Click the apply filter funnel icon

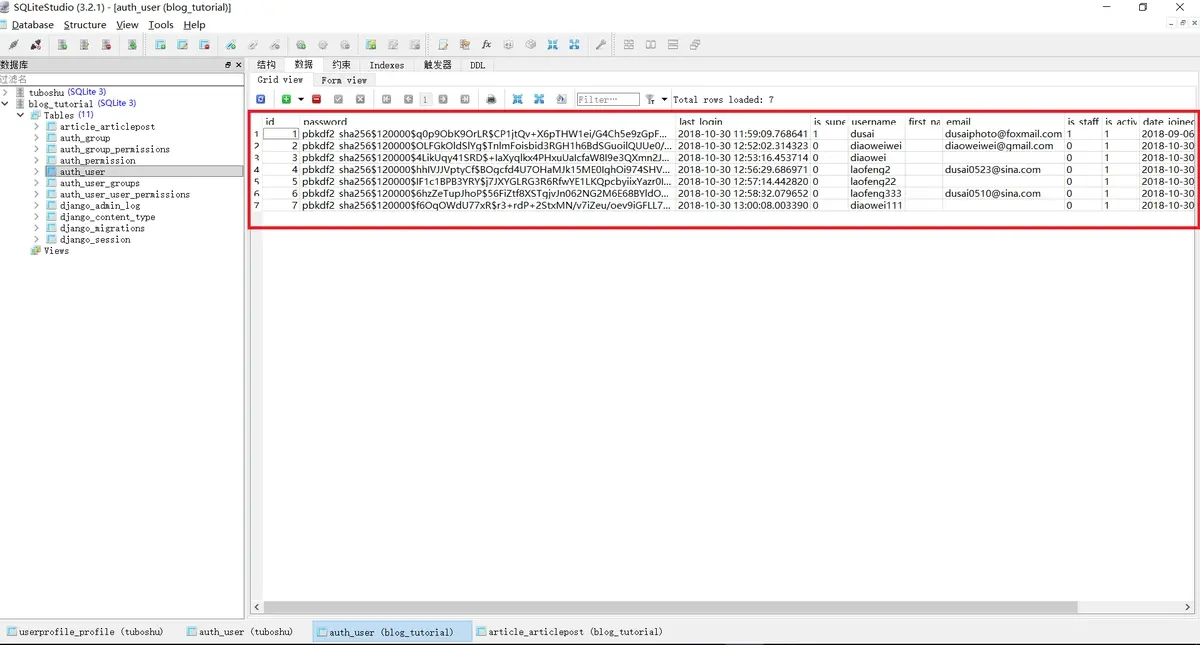(x=650, y=100)
